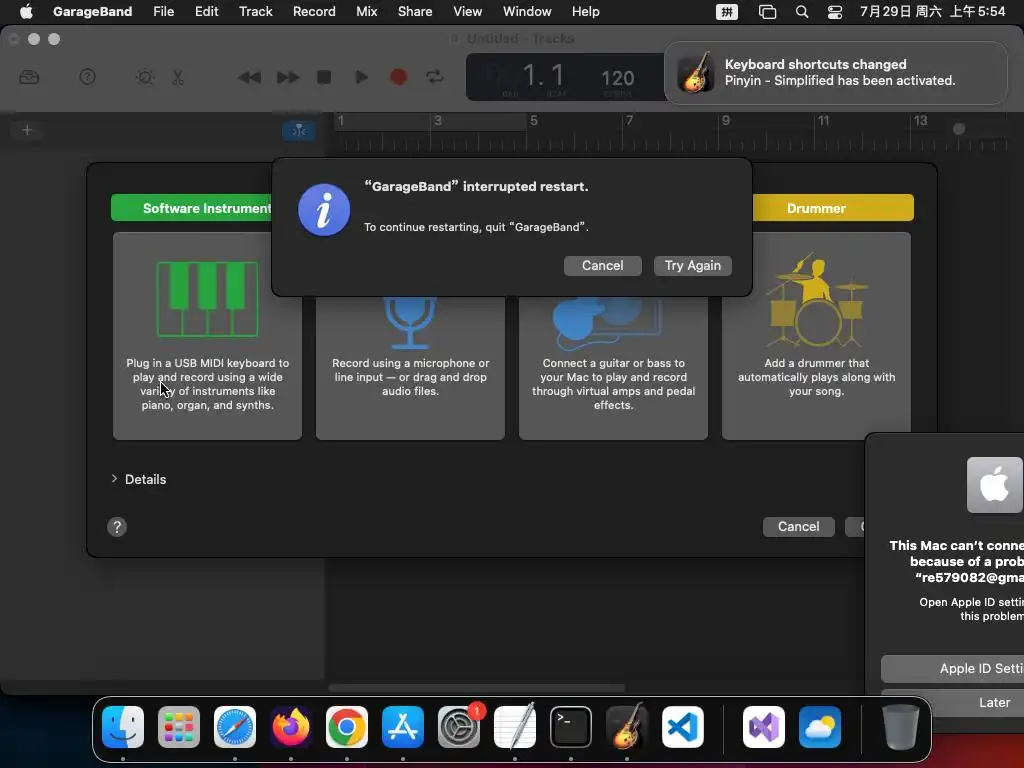Open the File menu
Image resolution: width=1024 pixels, height=768 pixels.
(163, 11)
